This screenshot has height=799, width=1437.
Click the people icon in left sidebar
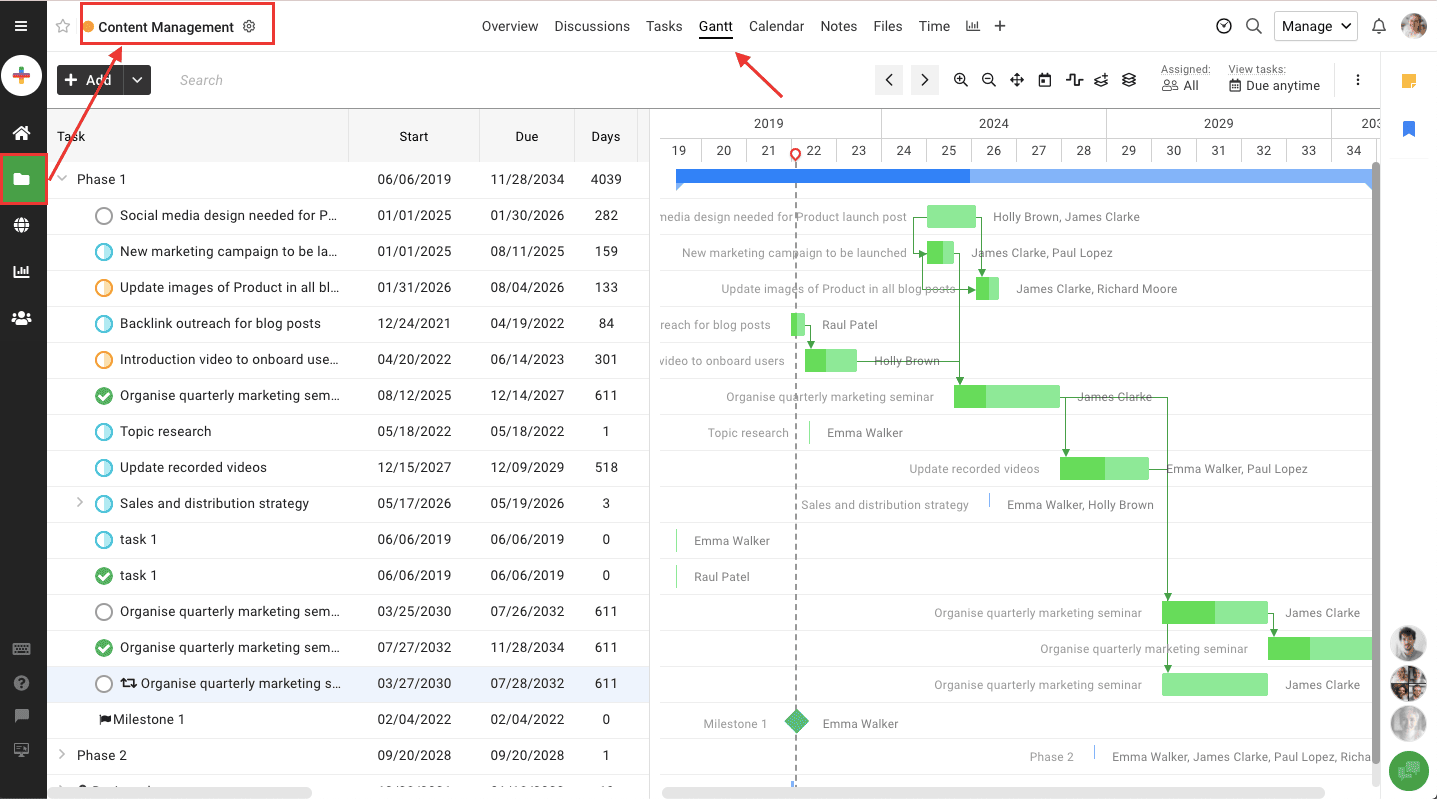[x=22, y=317]
